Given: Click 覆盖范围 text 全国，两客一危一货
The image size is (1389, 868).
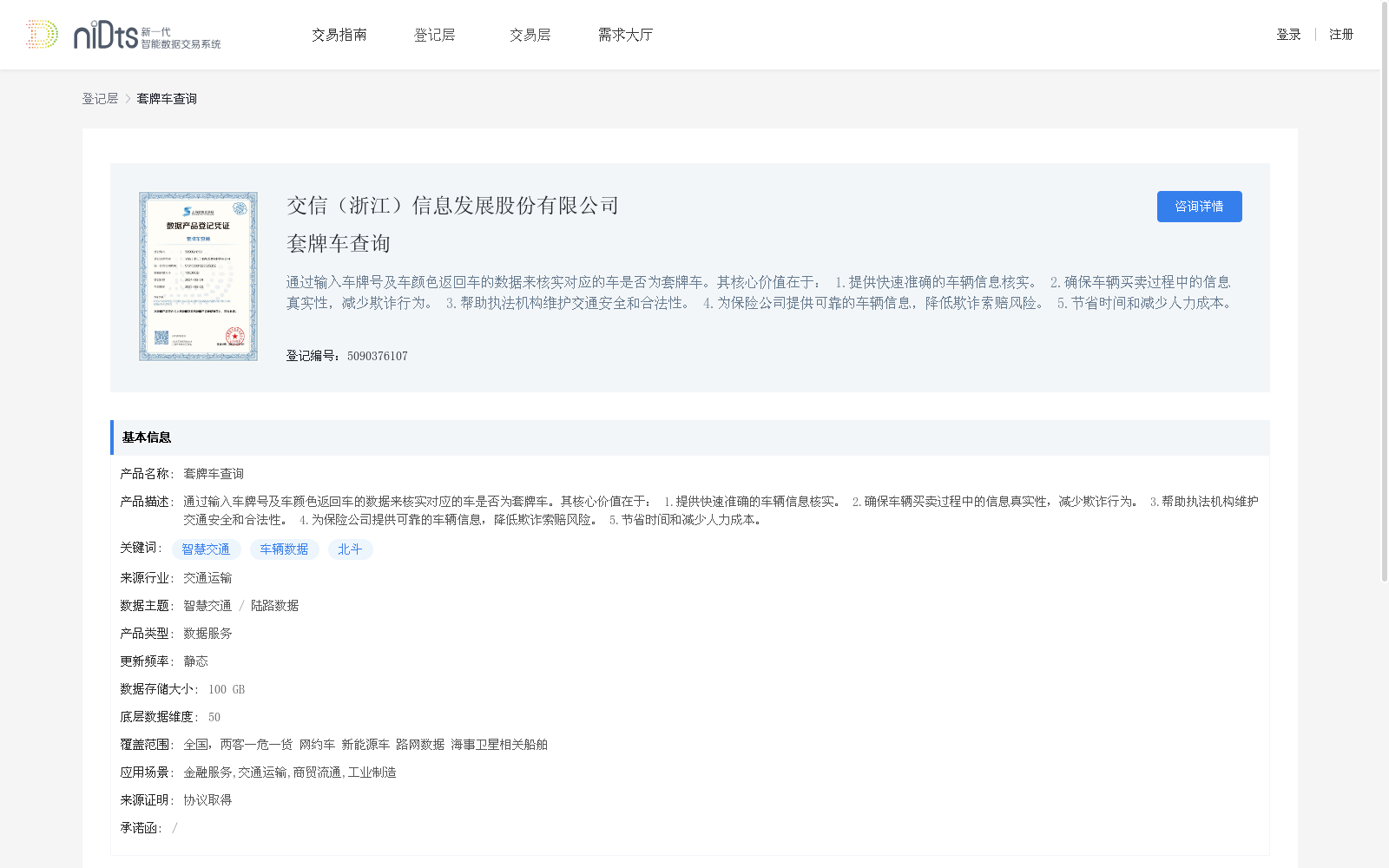Looking at the screenshot, I should [238, 745].
